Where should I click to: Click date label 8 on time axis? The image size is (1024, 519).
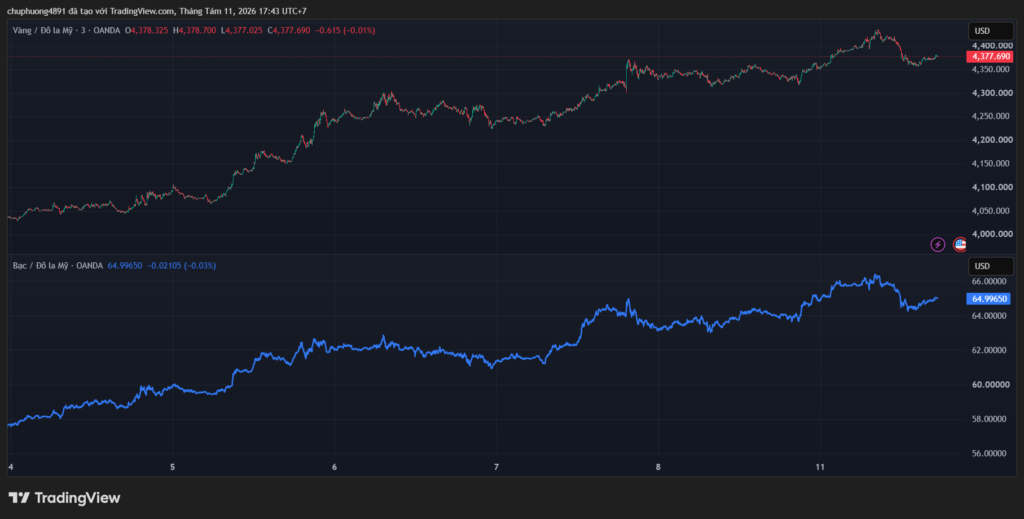pyautogui.click(x=658, y=467)
